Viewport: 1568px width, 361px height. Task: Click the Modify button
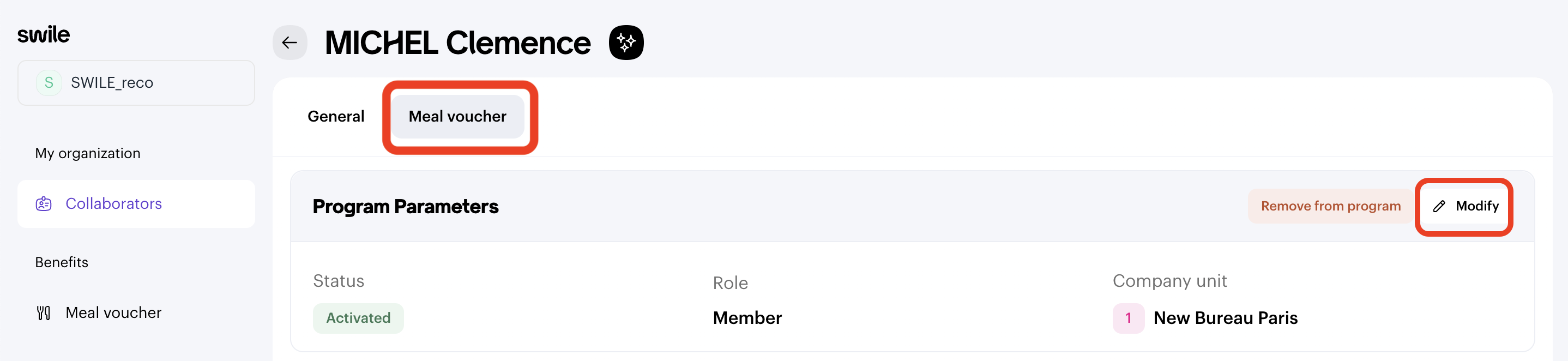click(x=1464, y=206)
